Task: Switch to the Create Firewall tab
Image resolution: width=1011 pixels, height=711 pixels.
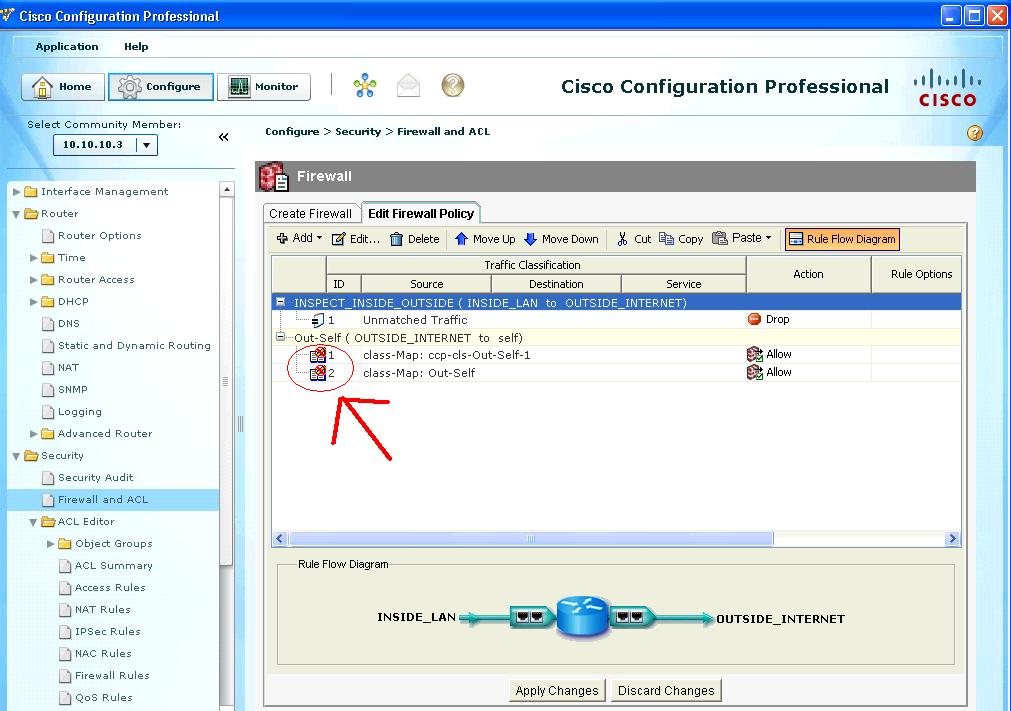Action: [x=311, y=213]
